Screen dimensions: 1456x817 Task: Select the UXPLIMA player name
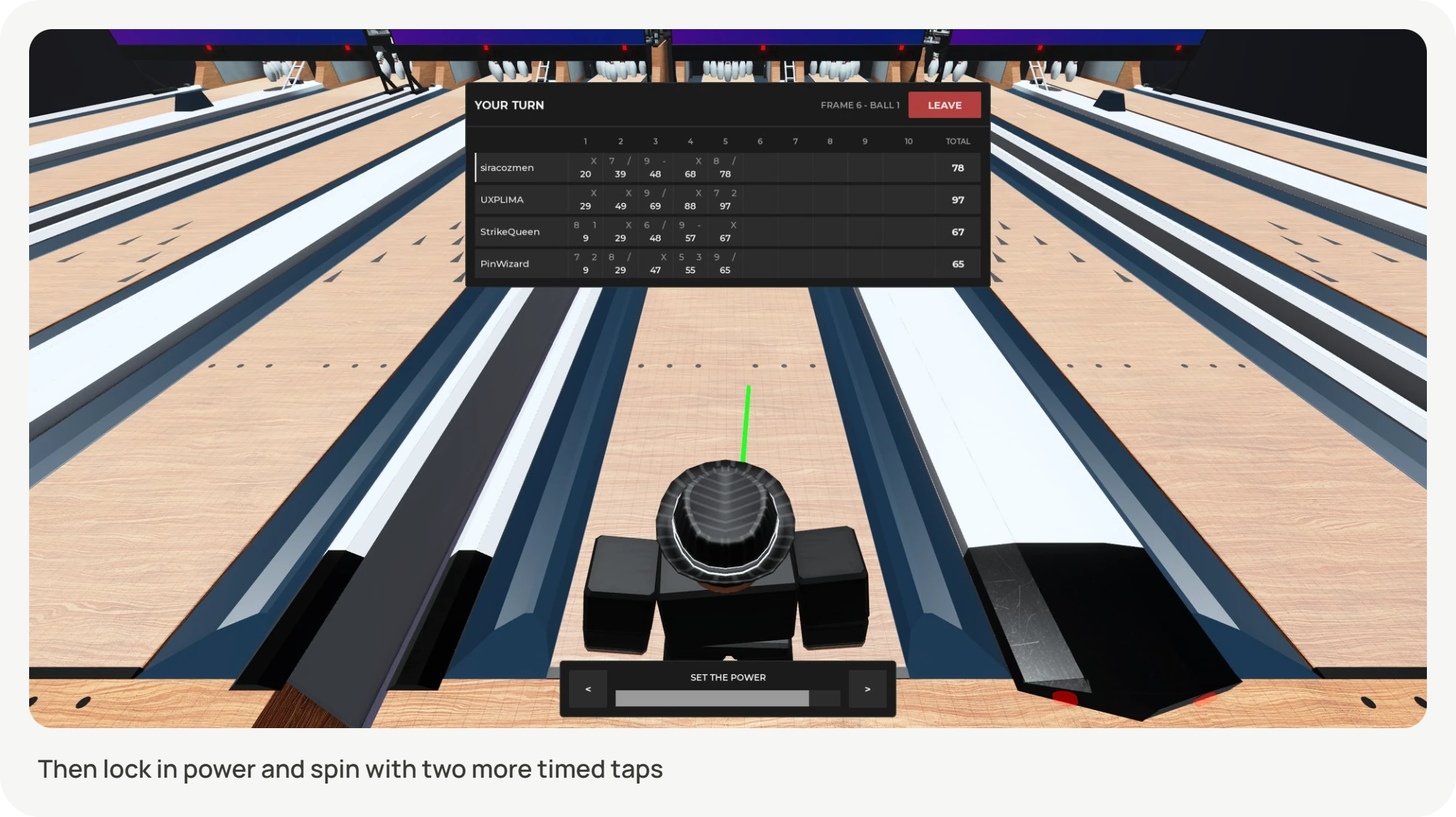click(502, 200)
